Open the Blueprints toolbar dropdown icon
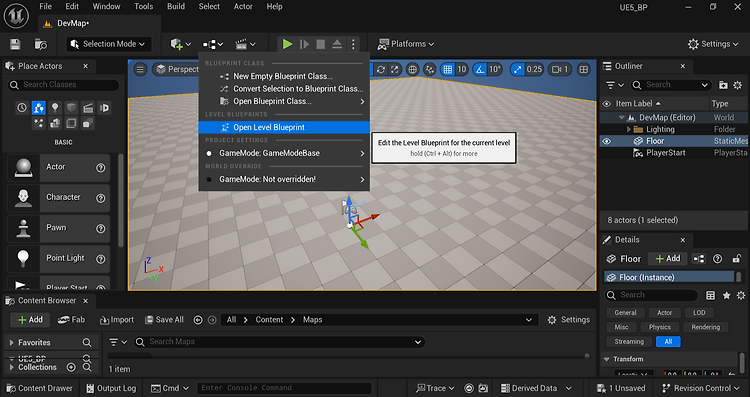This screenshot has height=397, width=750. [x=212, y=44]
